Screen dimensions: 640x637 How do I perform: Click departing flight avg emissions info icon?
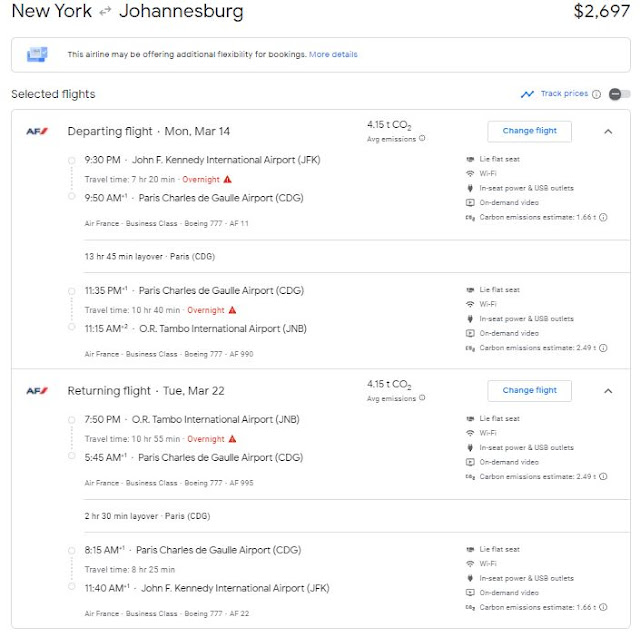tap(422, 138)
